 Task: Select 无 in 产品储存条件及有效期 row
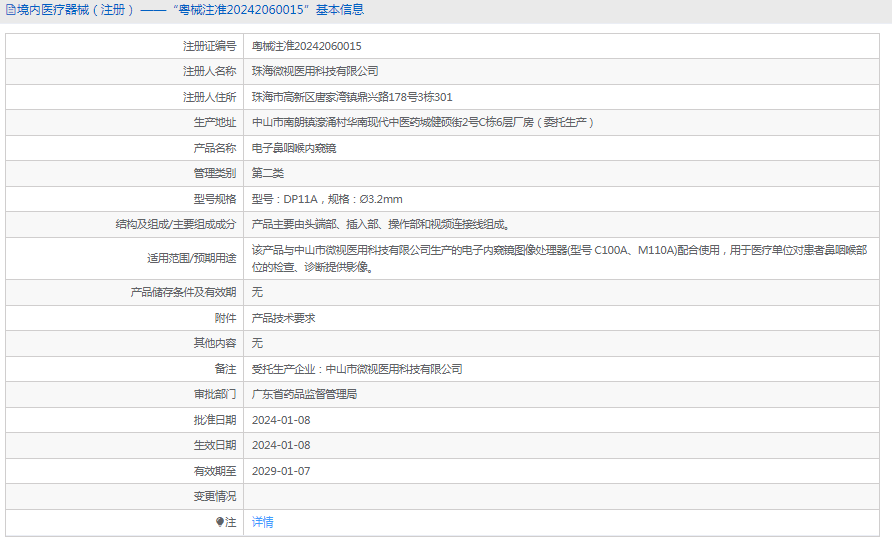click(x=257, y=292)
